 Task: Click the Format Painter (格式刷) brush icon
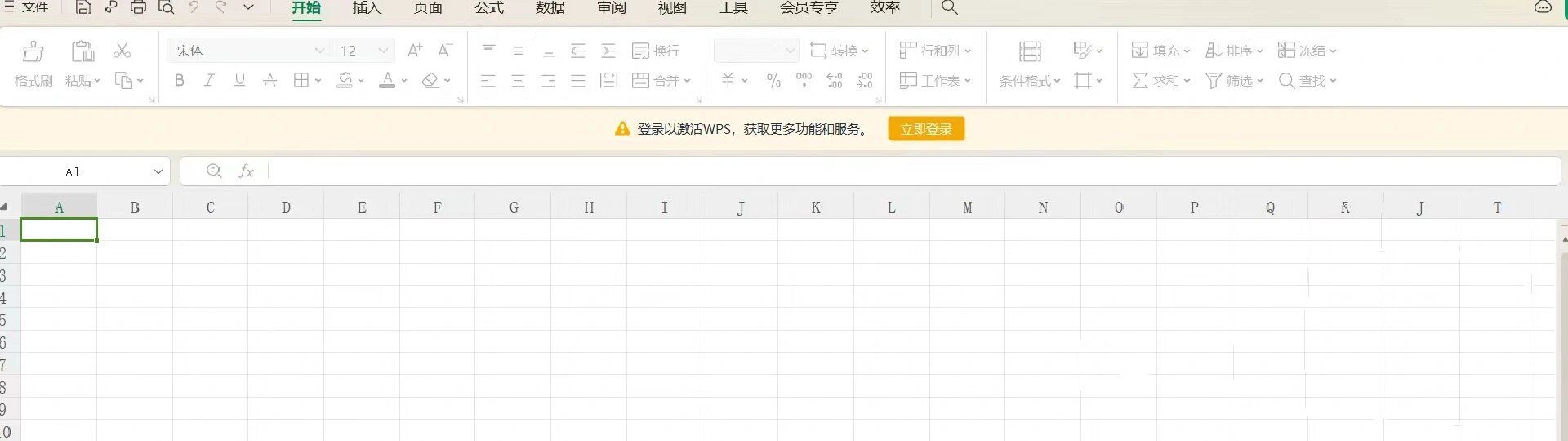click(x=33, y=51)
